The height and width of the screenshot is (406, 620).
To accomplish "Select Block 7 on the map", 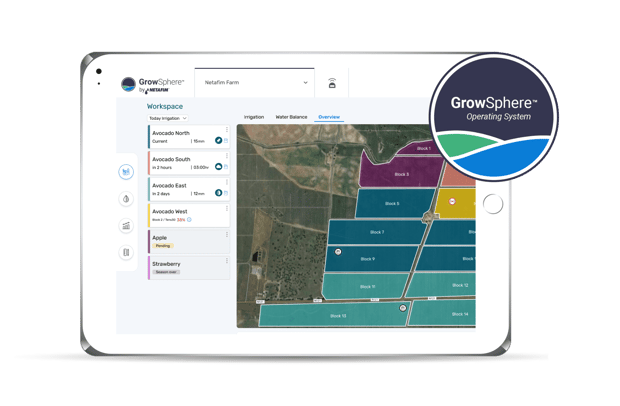I will point(375,232).
